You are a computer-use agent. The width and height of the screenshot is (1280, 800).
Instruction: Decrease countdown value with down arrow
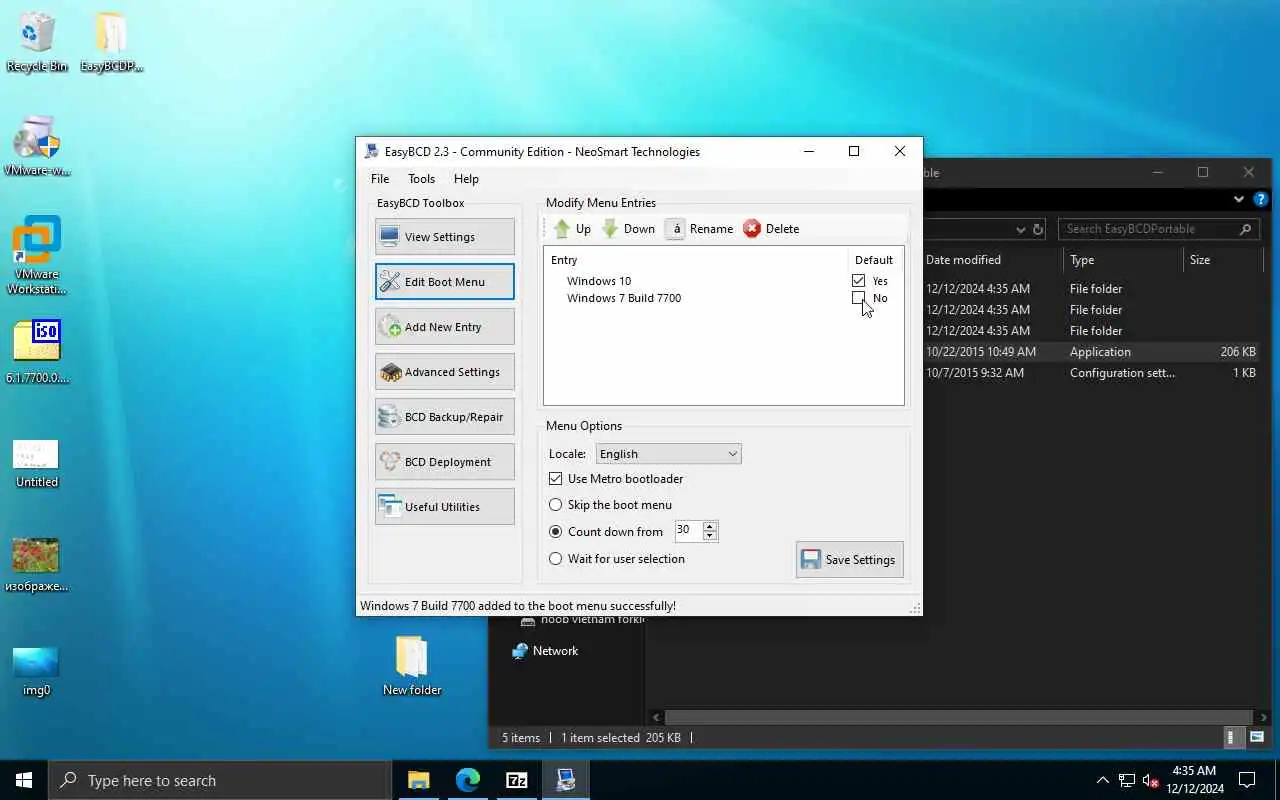(x=710, y=536)
